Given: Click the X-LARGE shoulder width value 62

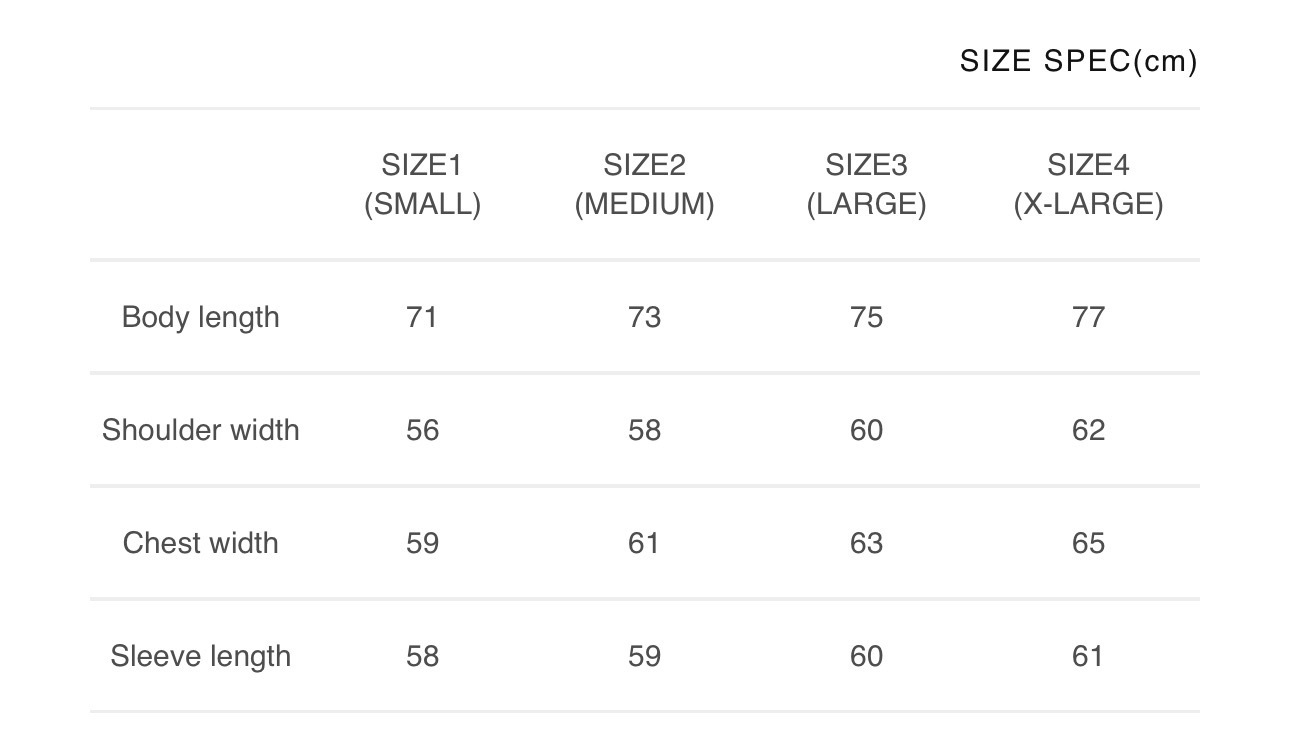Looking at the screenshot, I should 1088,430.
